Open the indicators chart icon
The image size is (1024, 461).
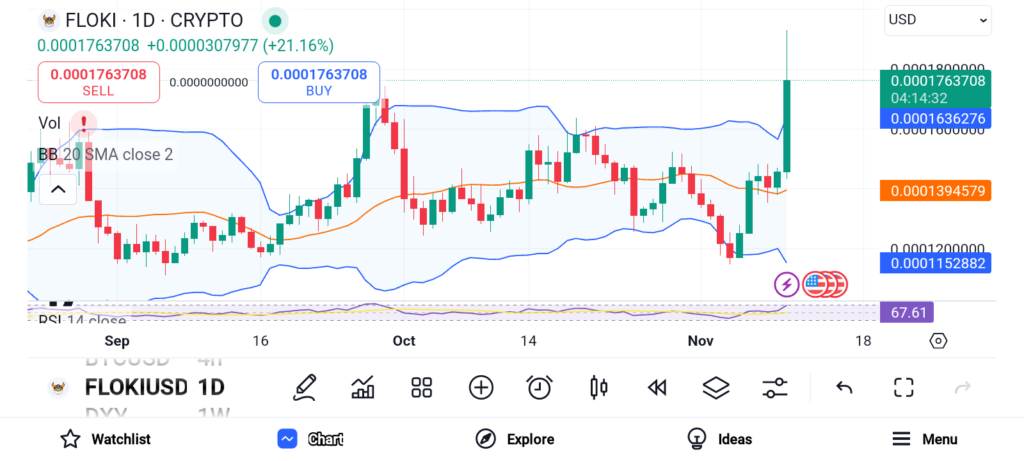363,387
